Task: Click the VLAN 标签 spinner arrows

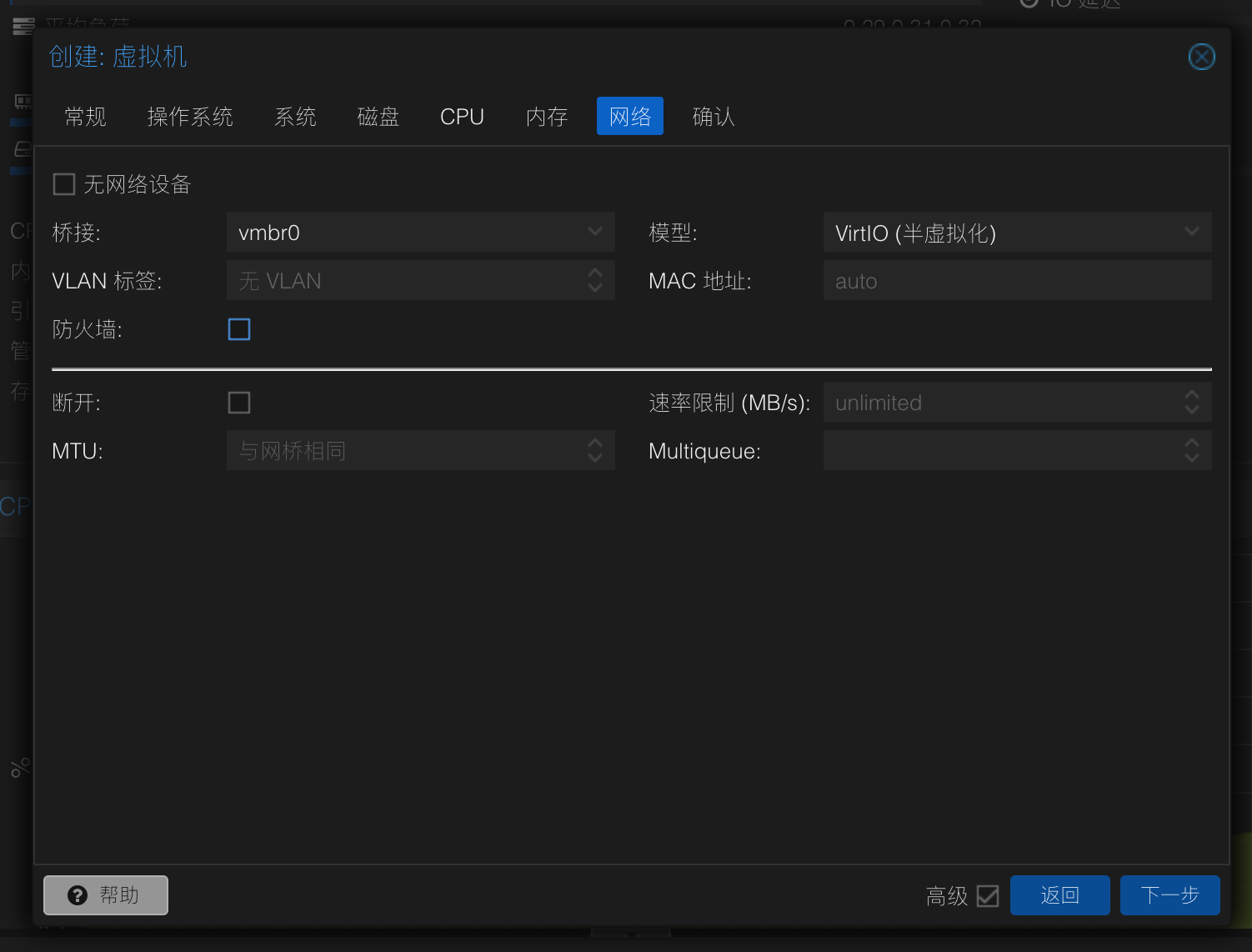Action: (594, 281)
